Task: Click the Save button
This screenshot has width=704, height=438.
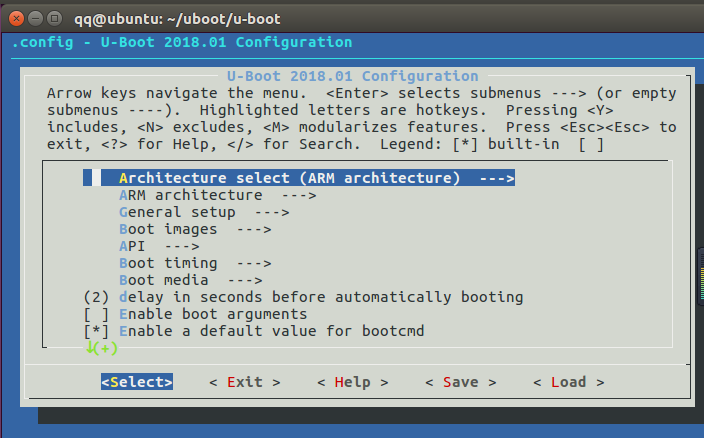Action: coord(461,382)
